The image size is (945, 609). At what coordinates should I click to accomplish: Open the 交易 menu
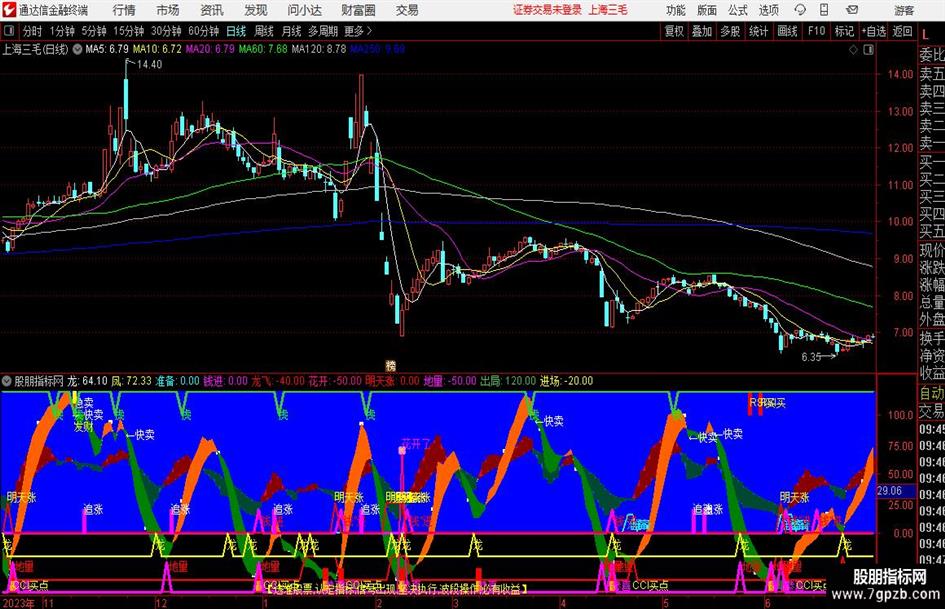pyautogui.click(x=407, y=10)
